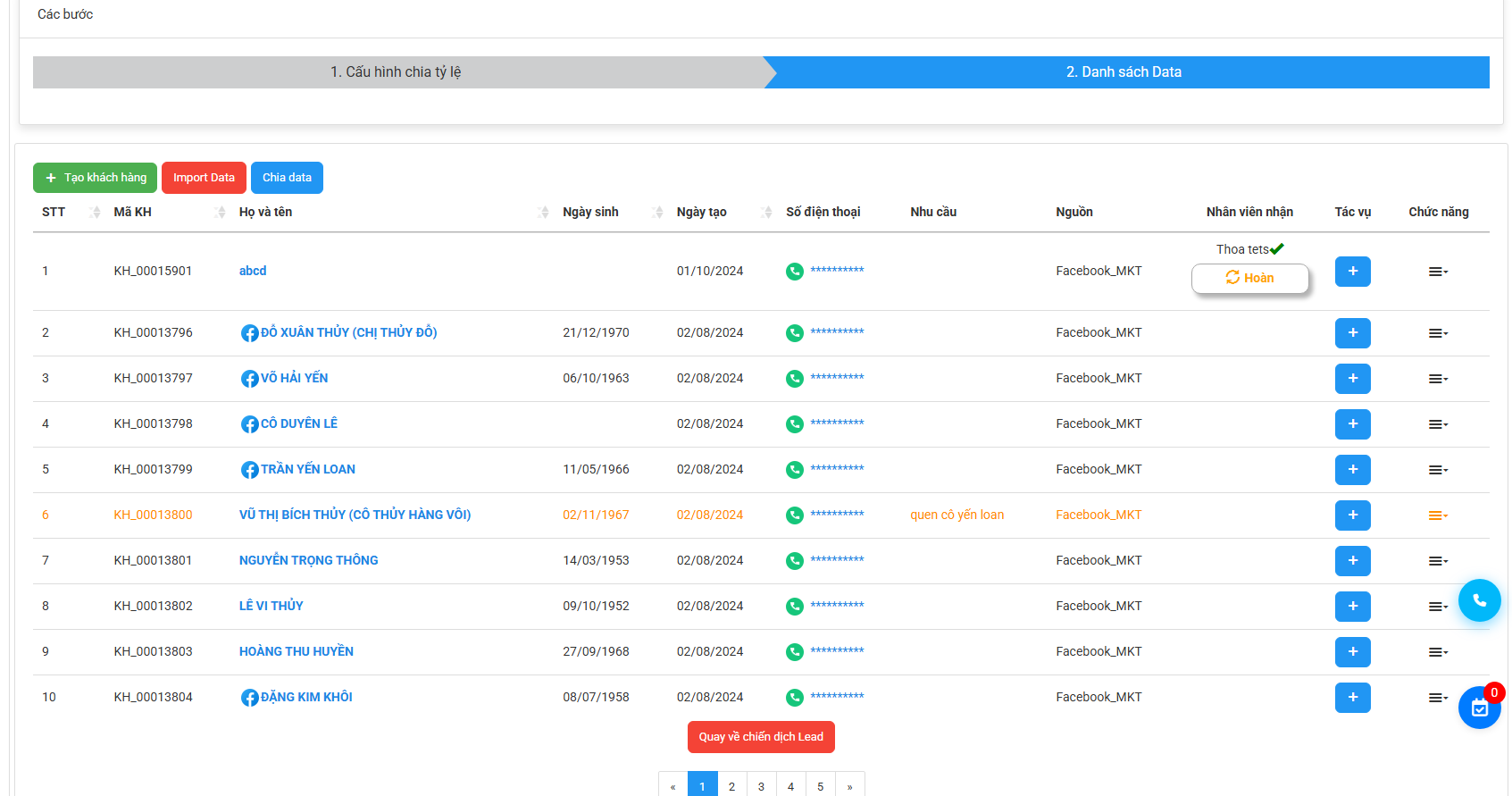Viewport: 1512px width, 796px height.
Task: Click phone icon for VÕ HẢI YẾN row
Action: [x=794, y=379]
